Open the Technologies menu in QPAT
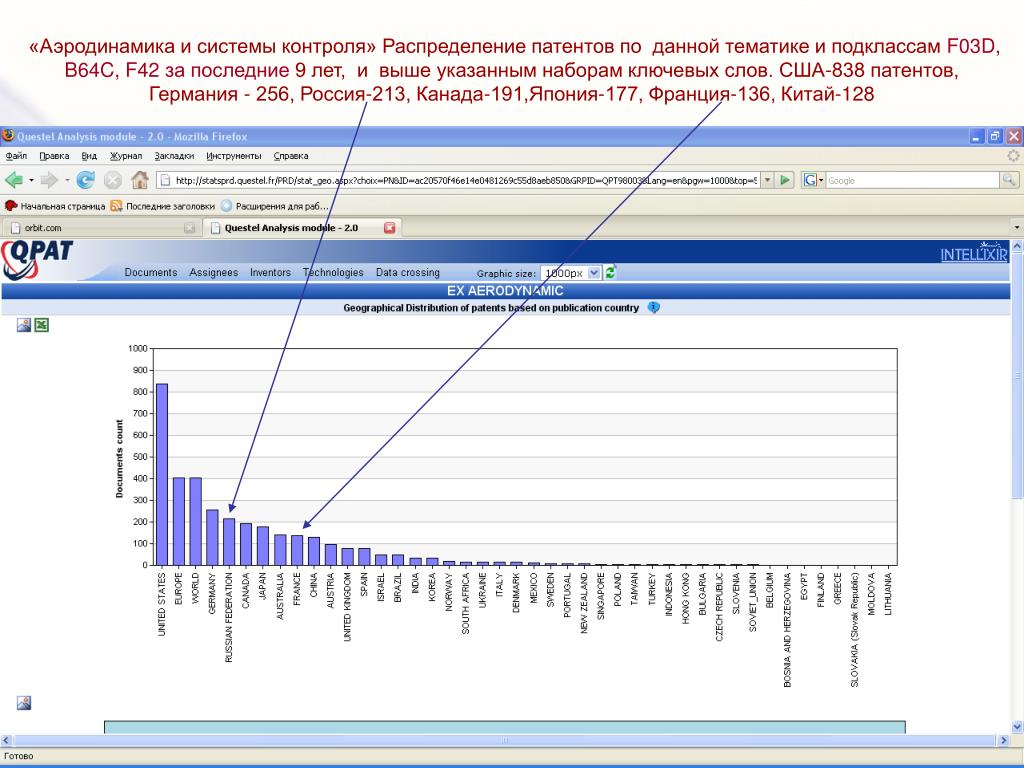 coord(333,272)
